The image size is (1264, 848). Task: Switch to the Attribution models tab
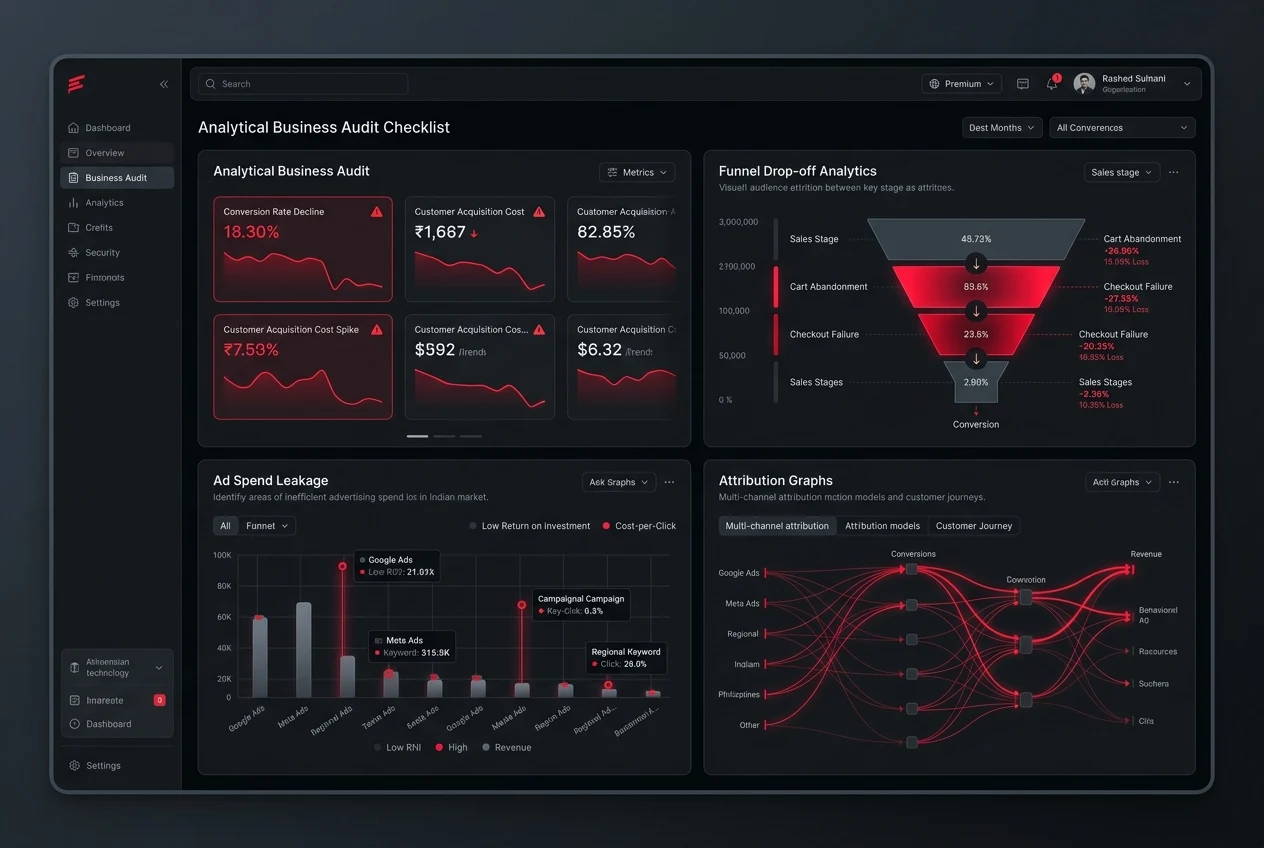tap(882, 526)
